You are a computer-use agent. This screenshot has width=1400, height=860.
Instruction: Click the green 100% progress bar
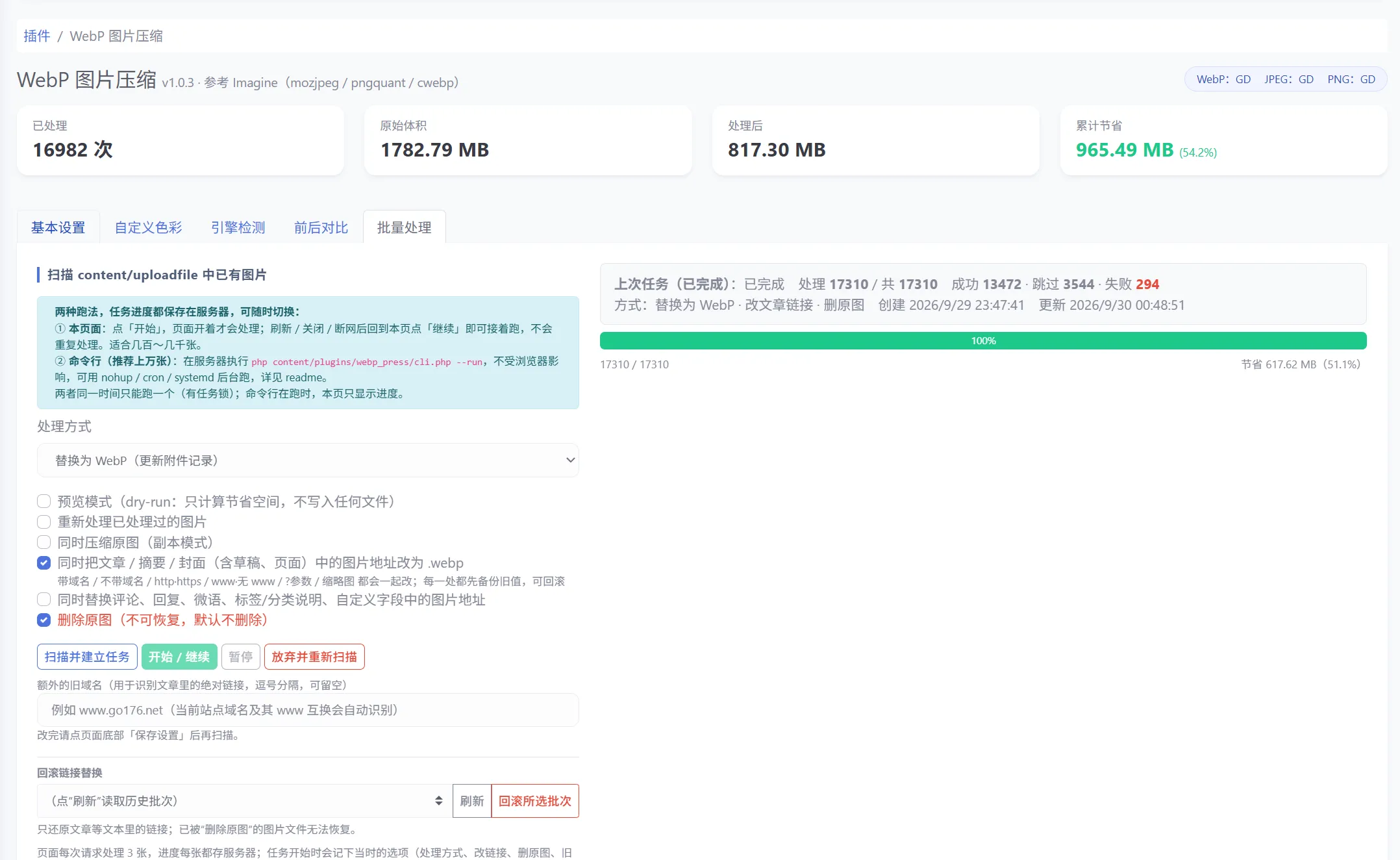pos(983,340)
